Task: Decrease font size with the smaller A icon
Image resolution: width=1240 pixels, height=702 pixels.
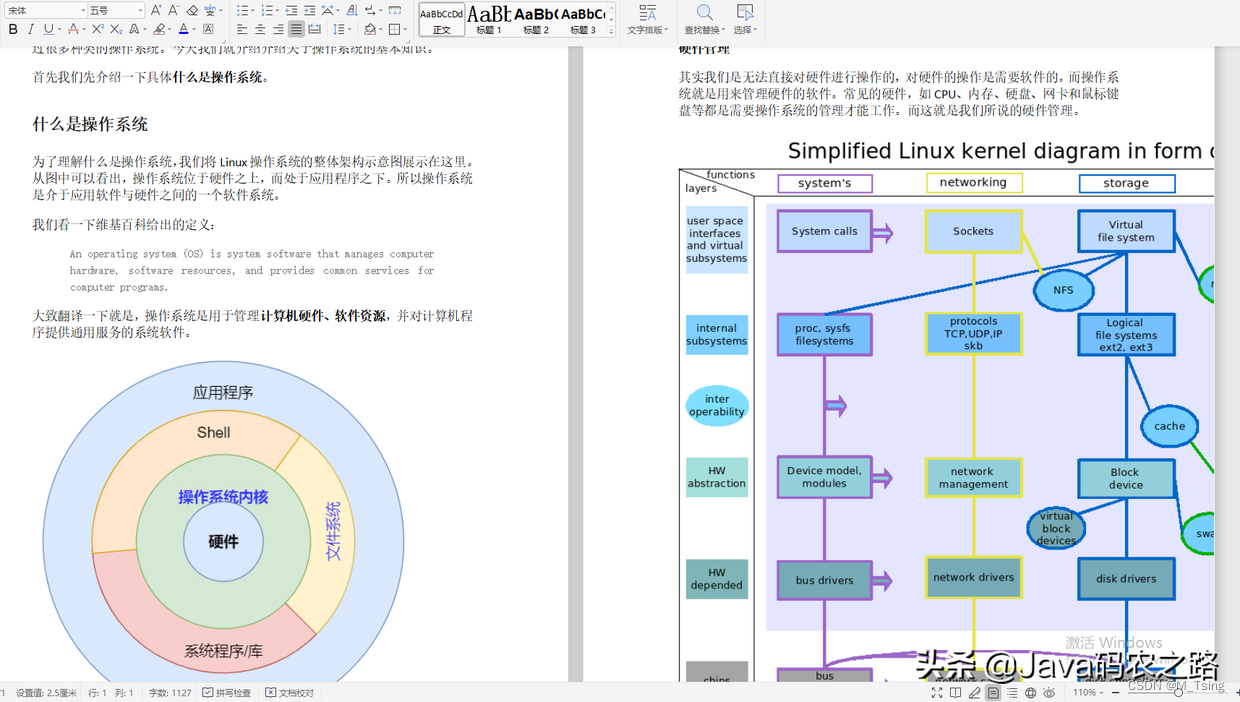Action: tap(173, 10)
